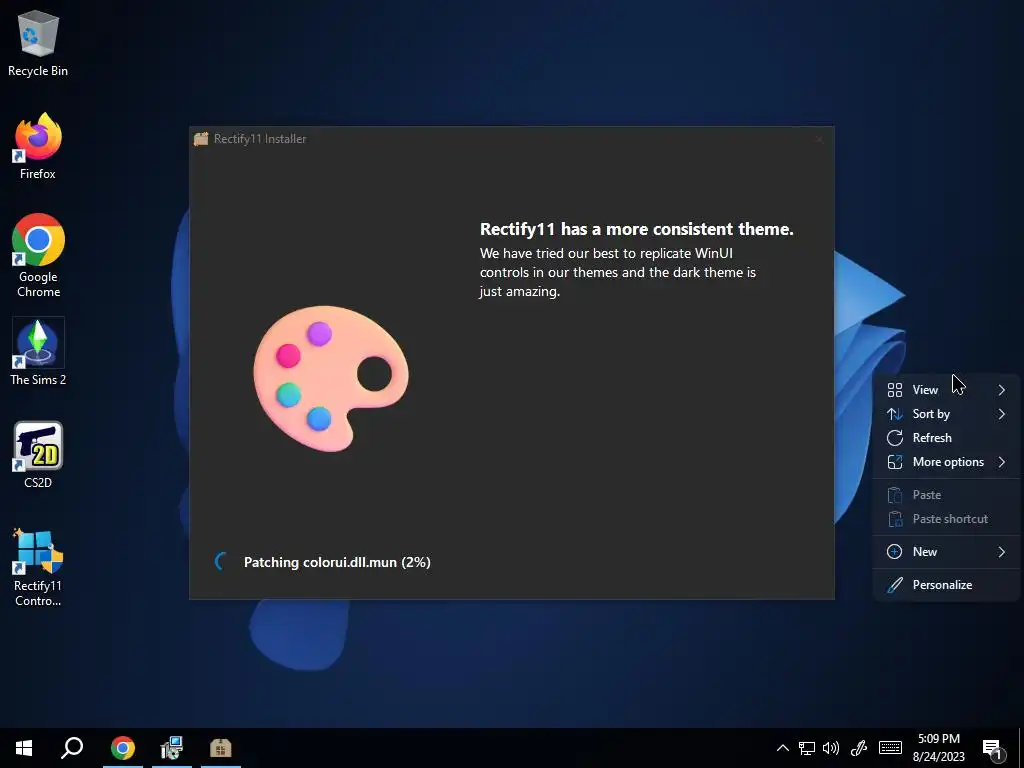Viewport: 1024px width, 768px height.
Task: Expand the More options submenu chevron
Action: pos(1001,462)
